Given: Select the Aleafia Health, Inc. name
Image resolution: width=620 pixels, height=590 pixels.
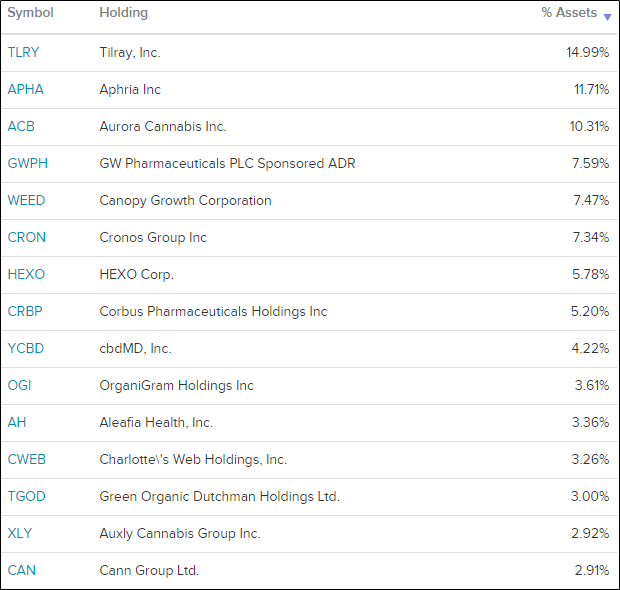Looking at the screenshot, I should click(156, 422).
